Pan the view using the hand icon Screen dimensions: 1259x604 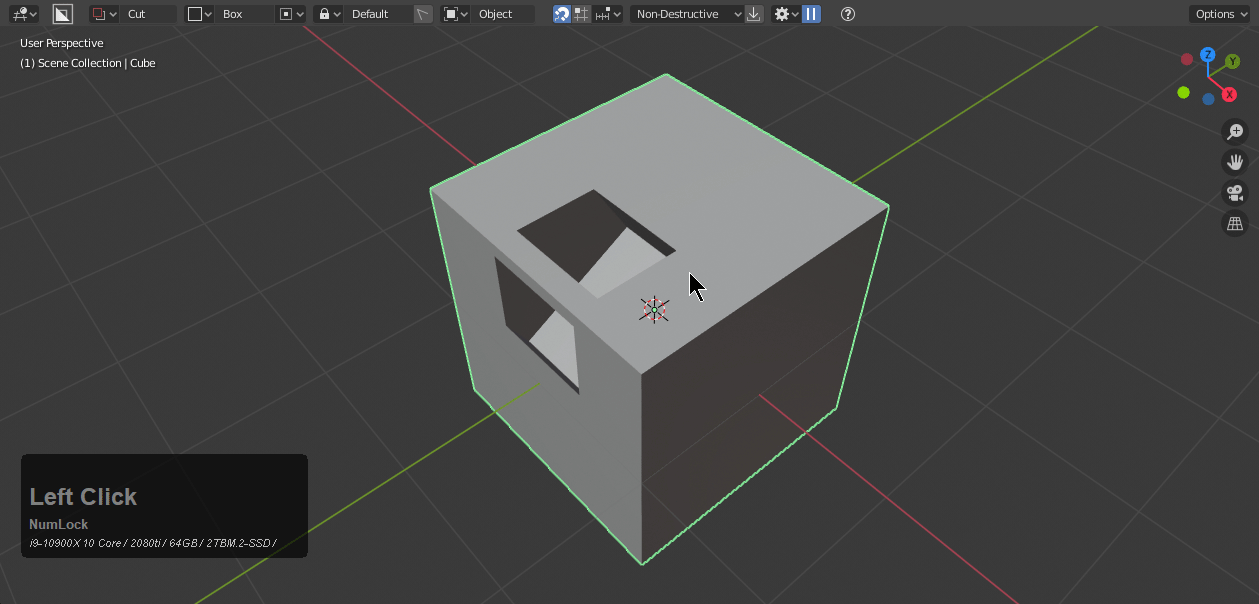(1235, 161)
